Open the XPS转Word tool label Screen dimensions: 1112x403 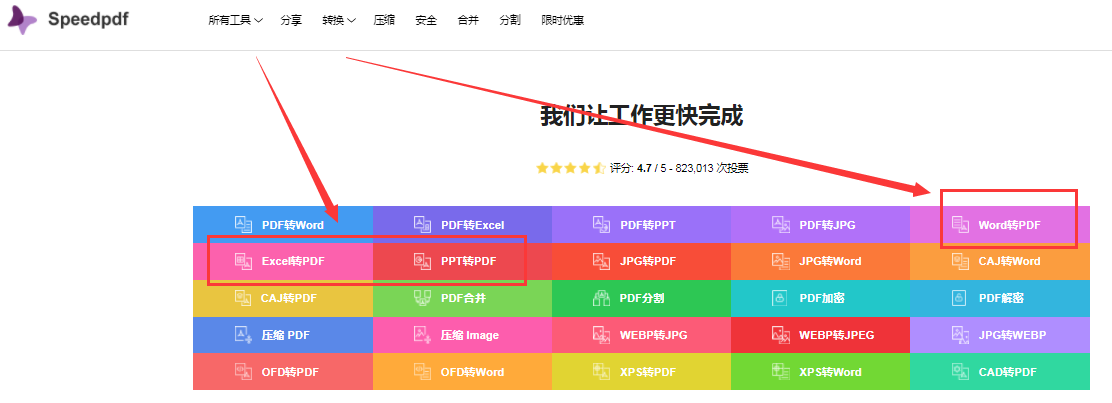(830, 372)
